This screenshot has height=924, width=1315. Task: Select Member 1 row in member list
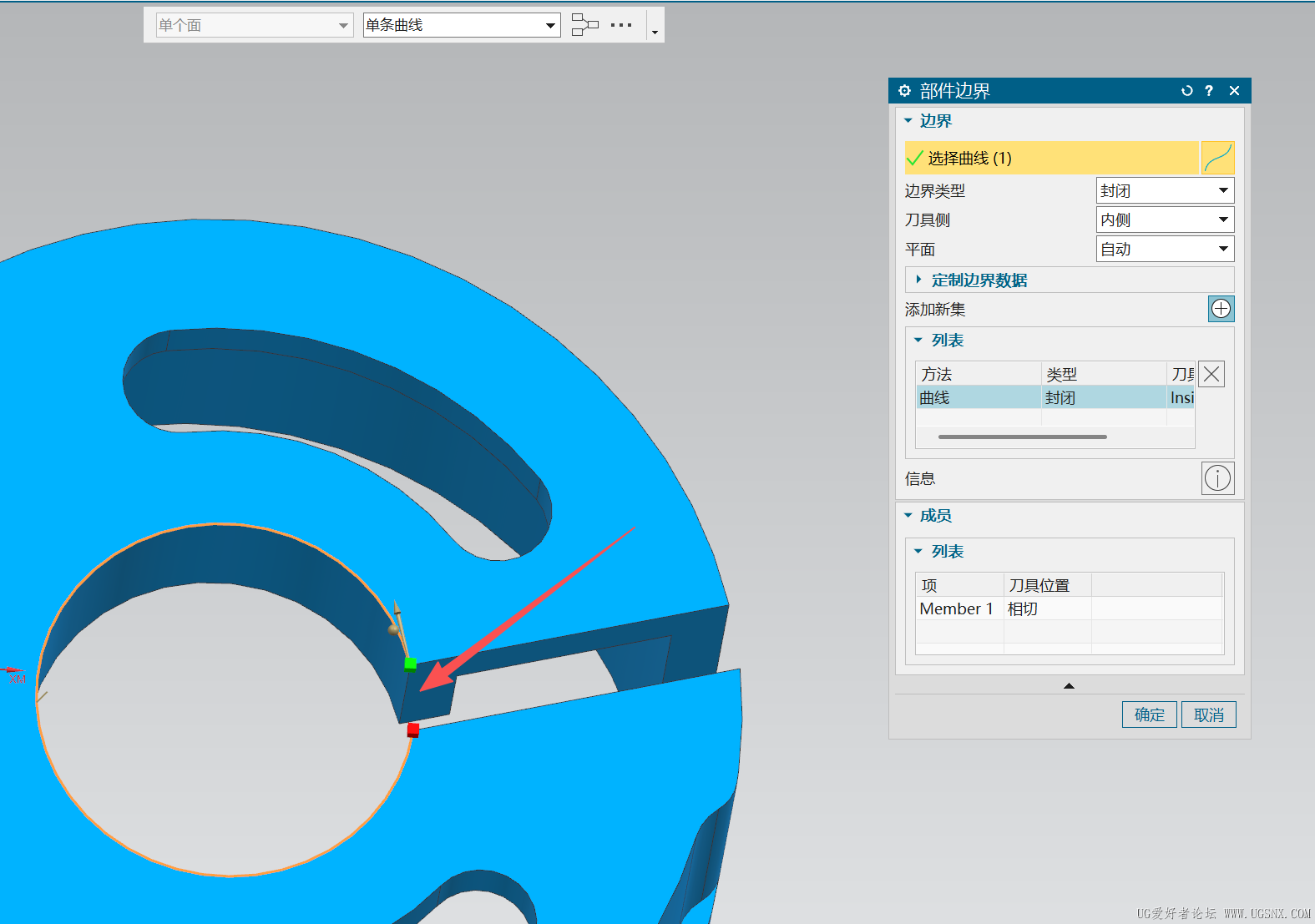1069,608
